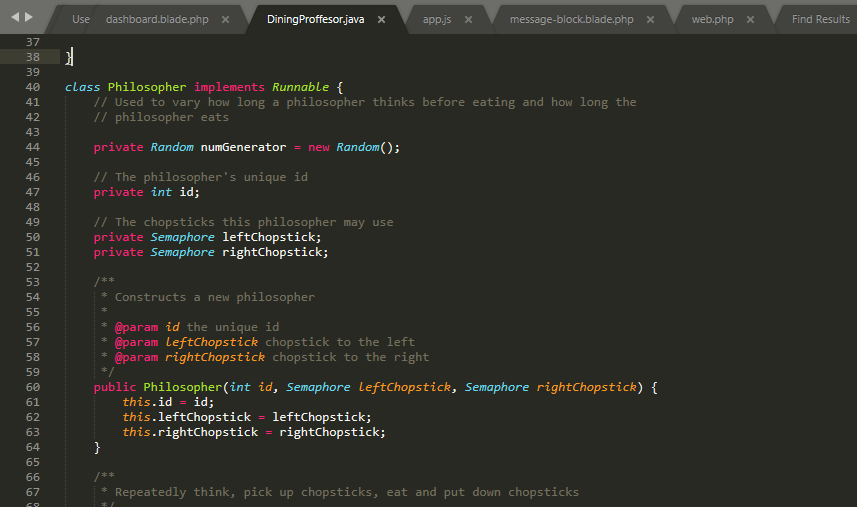
Task: Go to previous tab using left arrow
Action: pyautogui.click(x=15, y=17)
